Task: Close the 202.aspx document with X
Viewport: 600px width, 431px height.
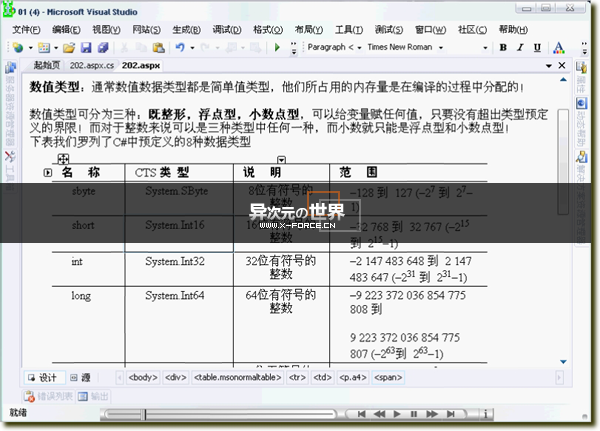Action: 562,65
